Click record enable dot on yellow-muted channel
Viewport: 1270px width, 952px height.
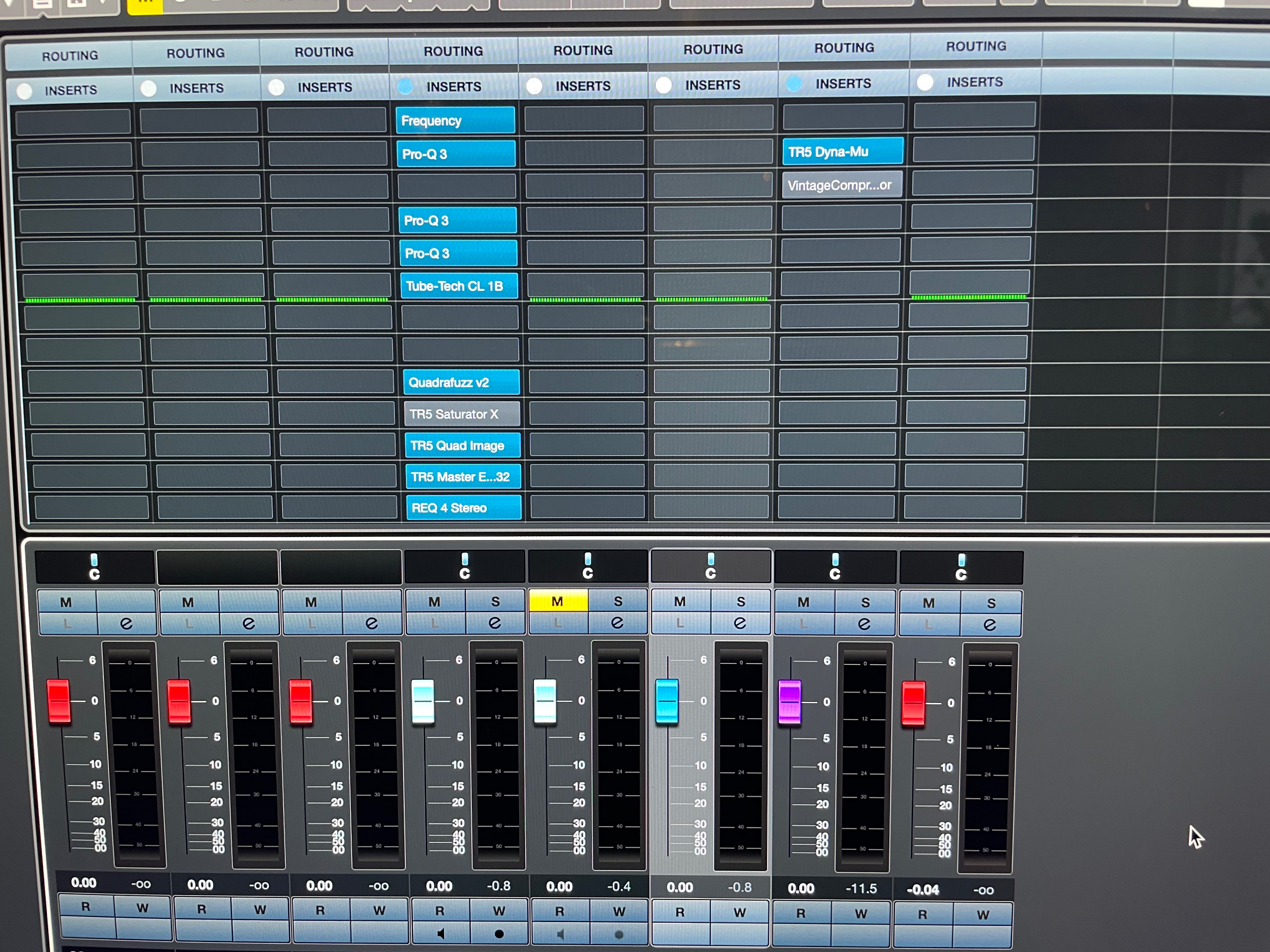coord(619,935)
